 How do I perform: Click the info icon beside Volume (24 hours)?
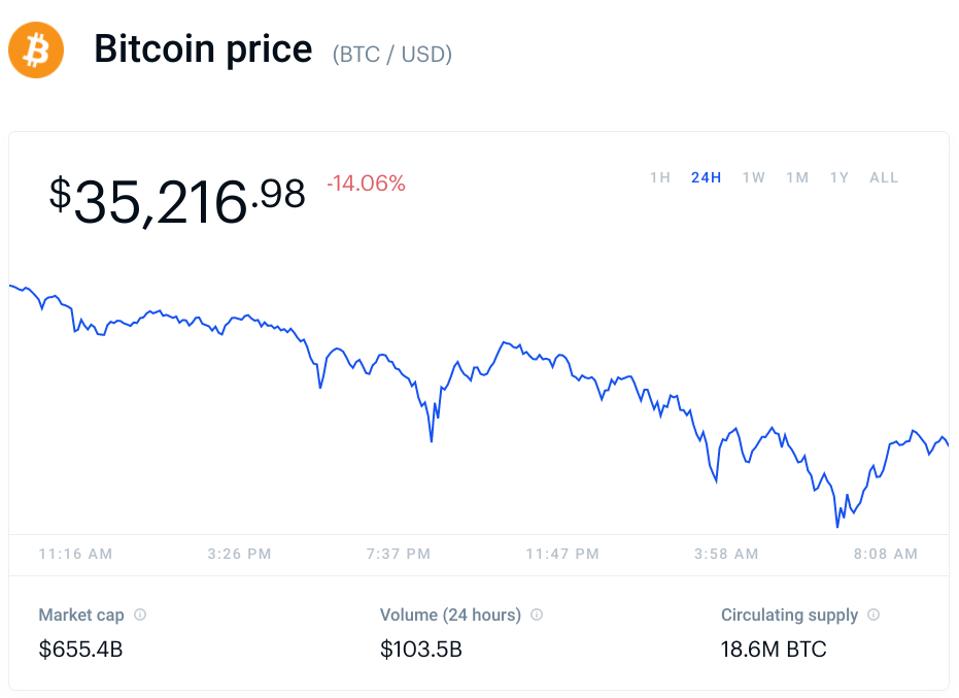coord(537,615)
